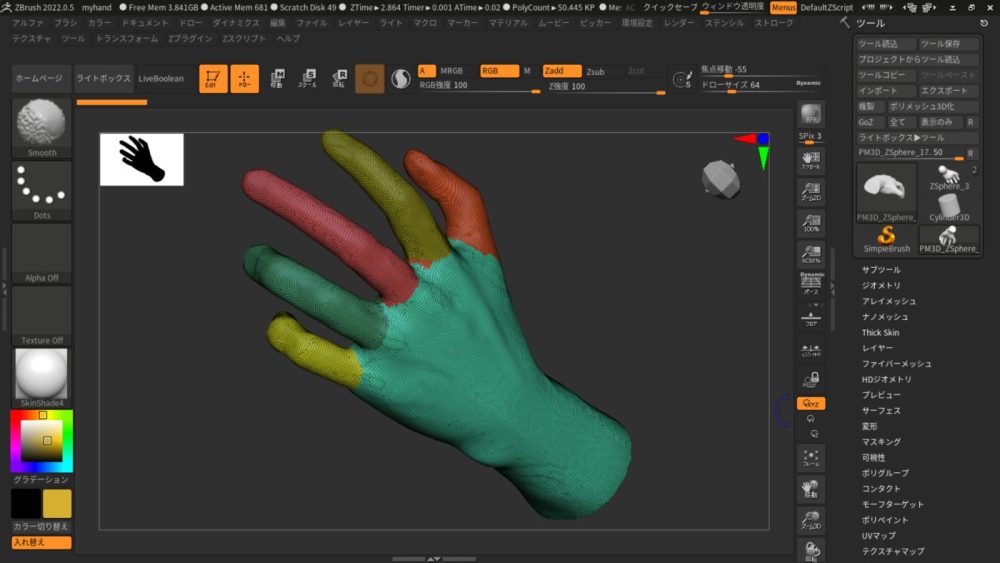Click the hand silhouette reference thumbnail

(x=142, y=159)
